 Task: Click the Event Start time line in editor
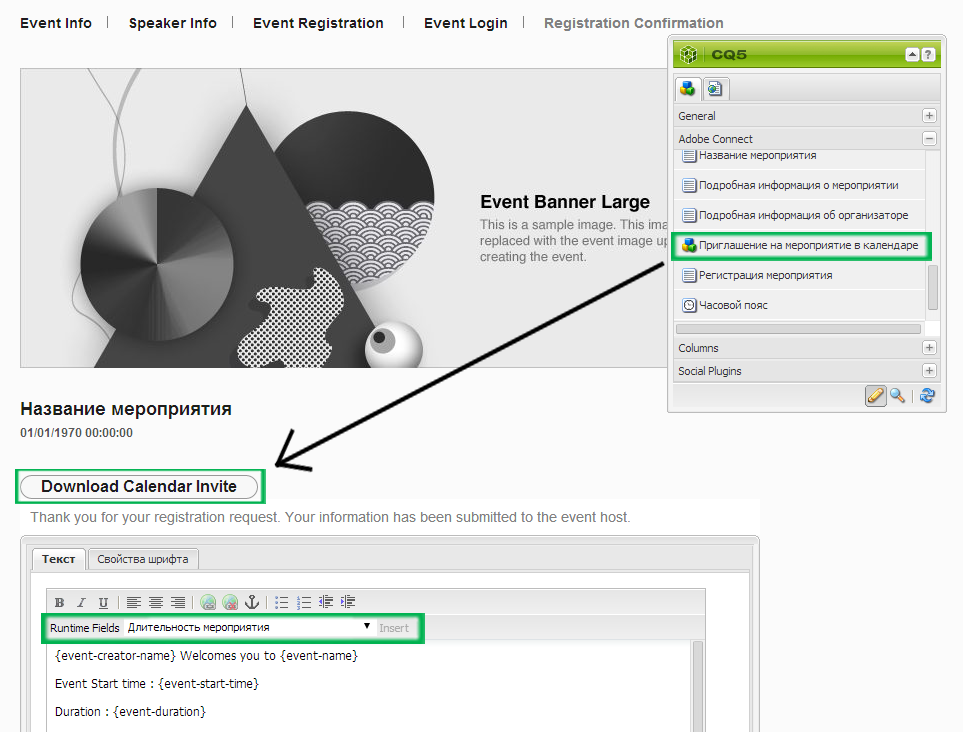tap(157, 684)
